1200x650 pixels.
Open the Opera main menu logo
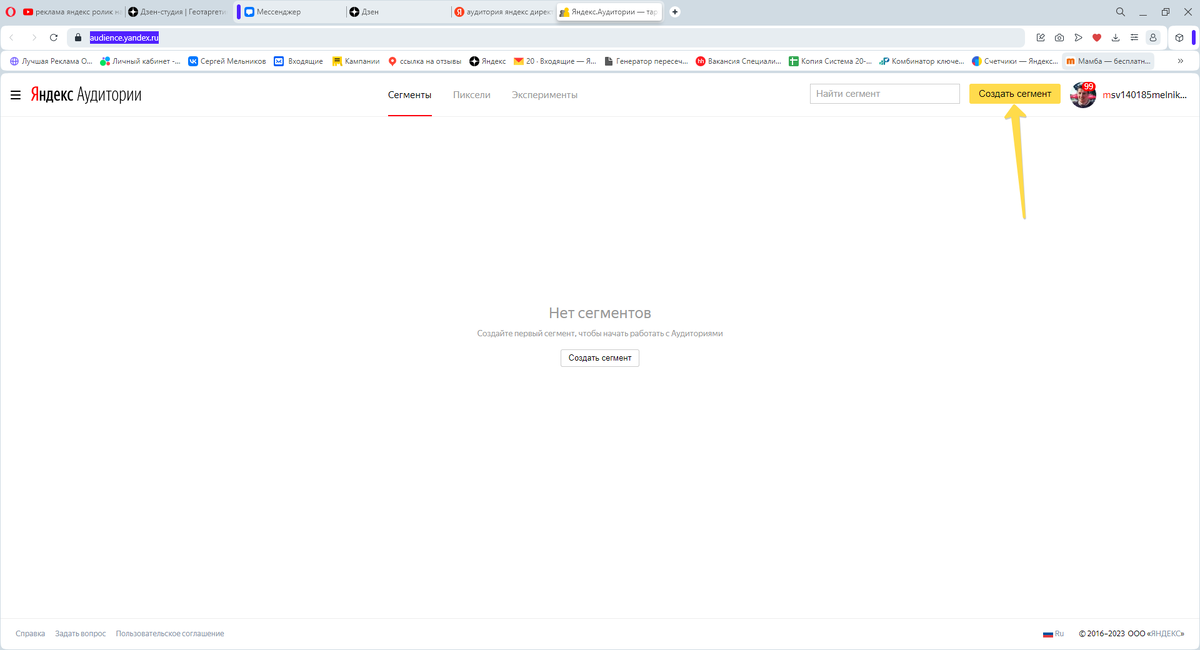coord(10,12)
